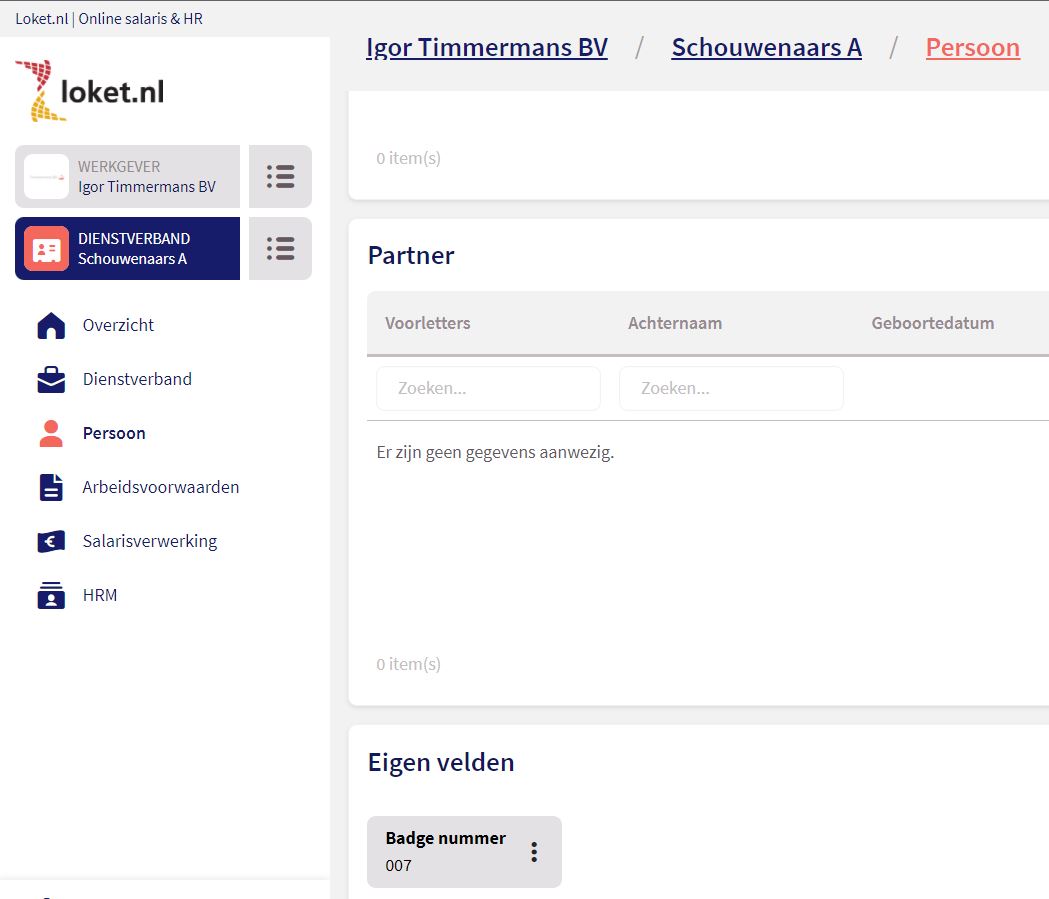Click the HRM sidebar icon

point(50,596)
